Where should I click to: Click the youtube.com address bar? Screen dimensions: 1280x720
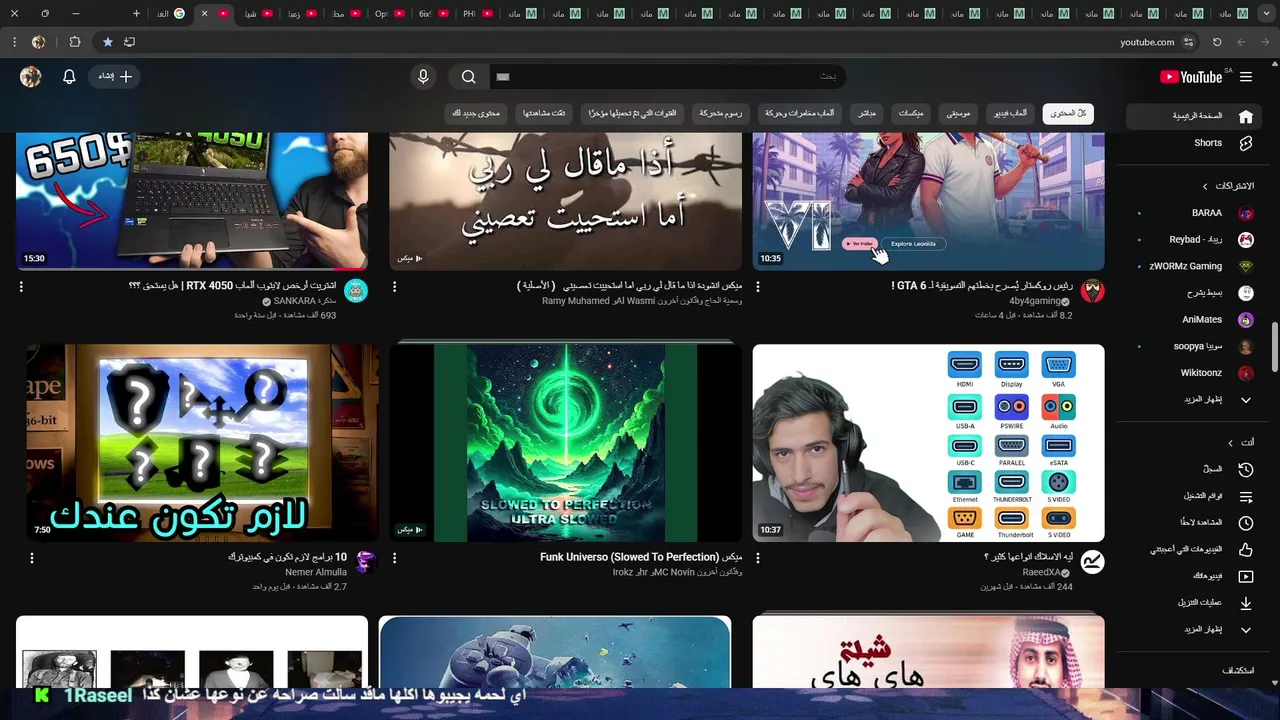(x=1147, y=42)
